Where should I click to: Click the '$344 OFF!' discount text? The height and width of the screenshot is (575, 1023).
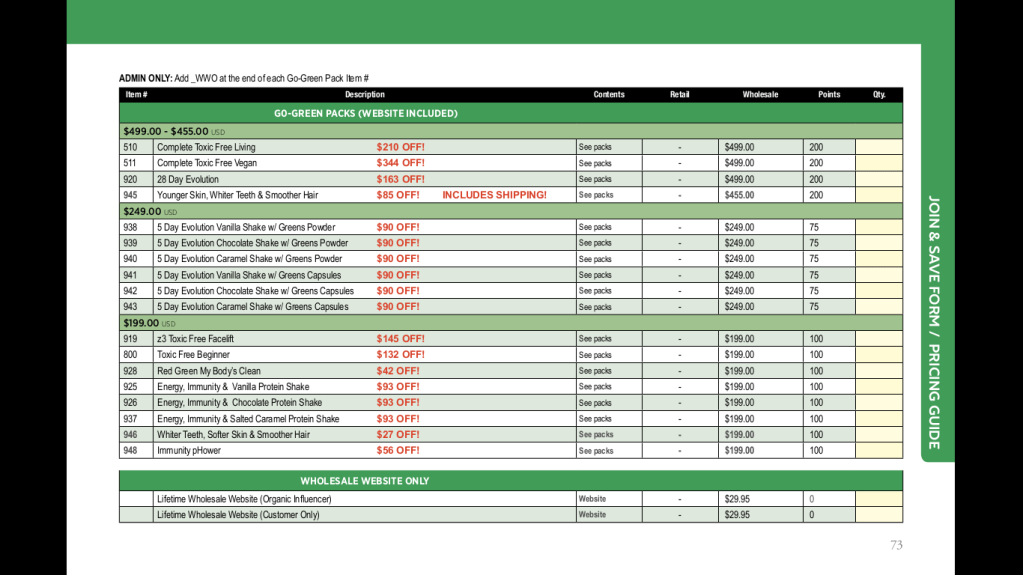(x=400, y=163)
